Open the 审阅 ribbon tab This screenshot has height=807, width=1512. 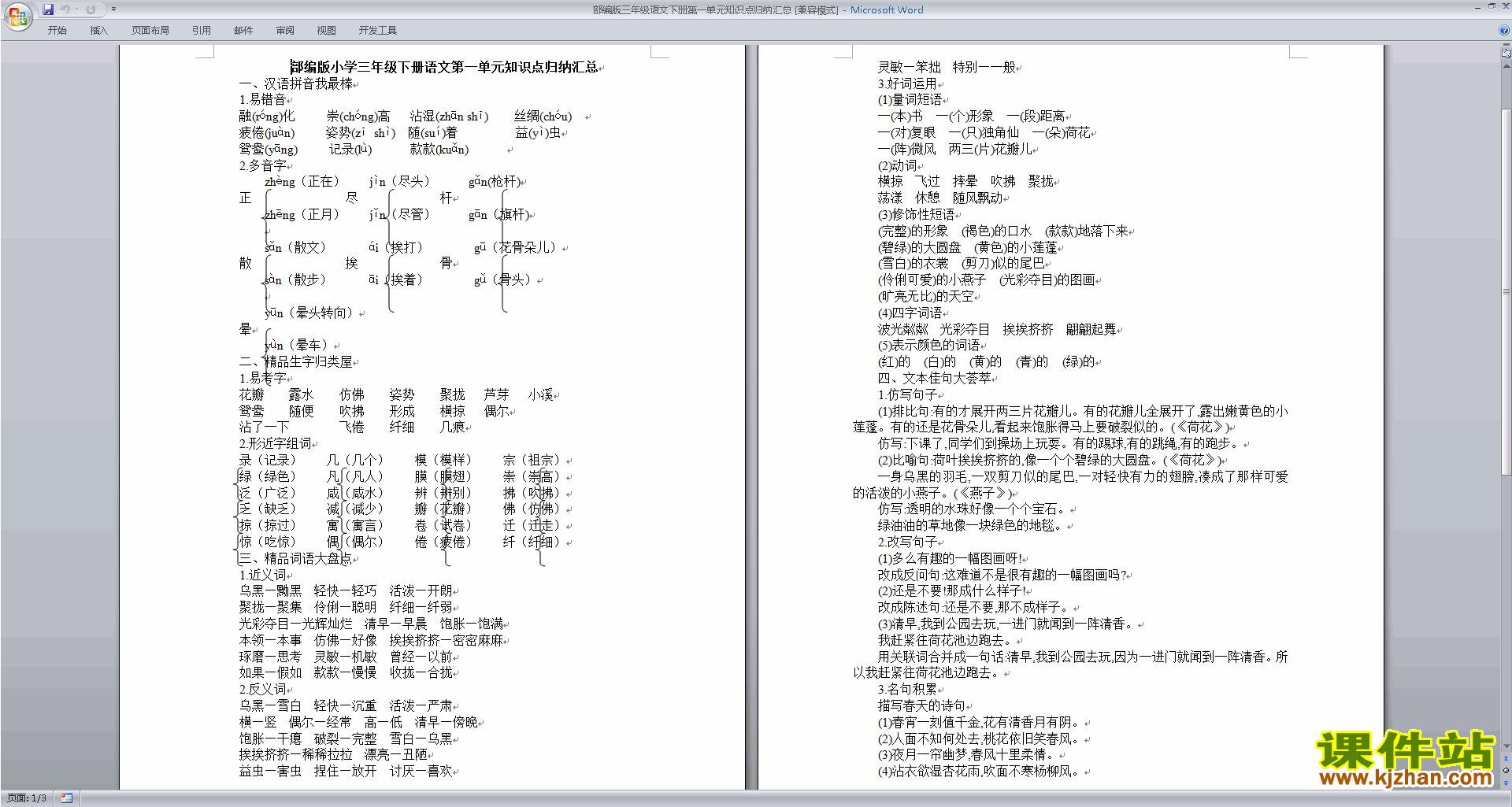click(284, 31)
